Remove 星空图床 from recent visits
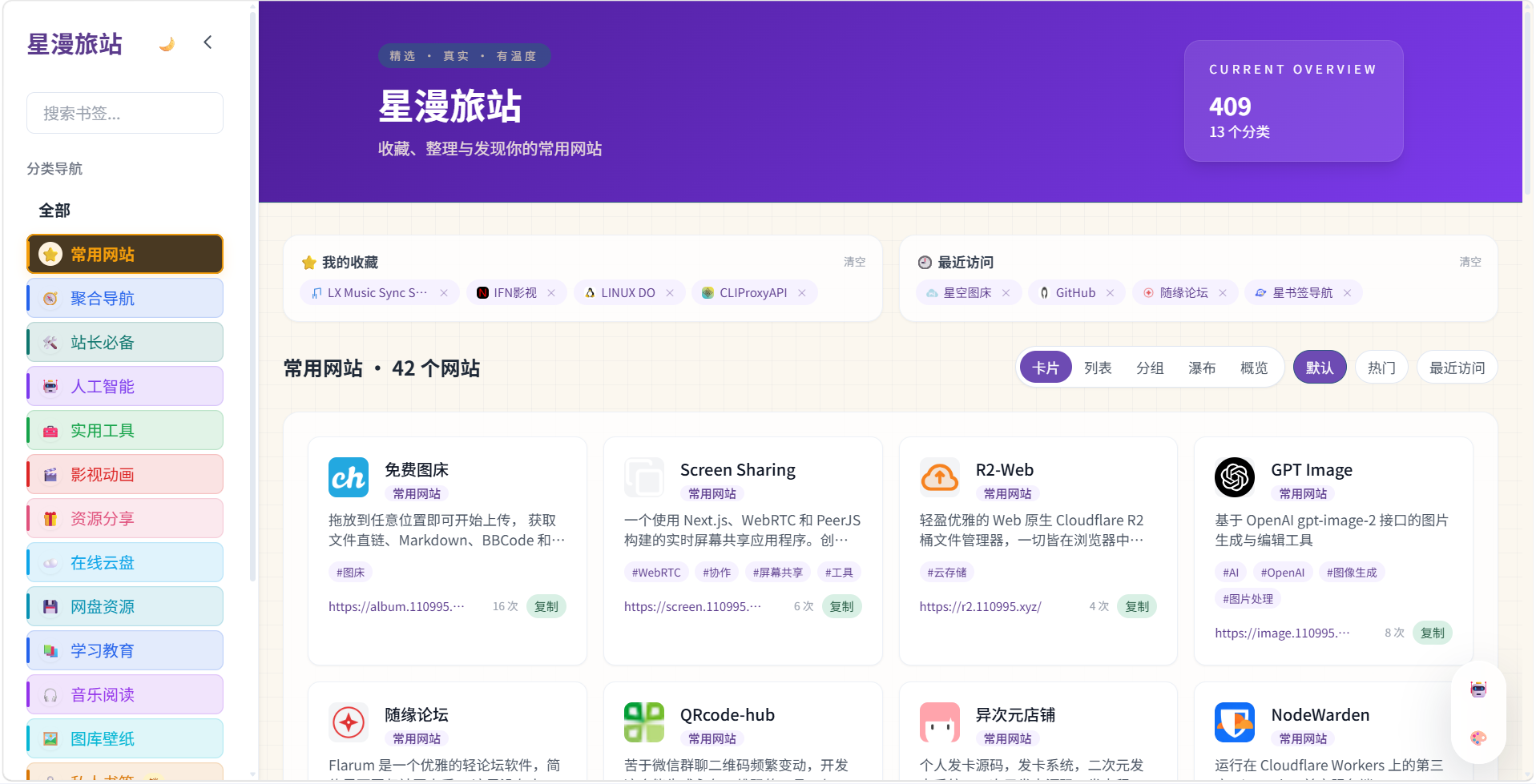This screenshot has width=1536, height=784. click(x=1006, y=293)
